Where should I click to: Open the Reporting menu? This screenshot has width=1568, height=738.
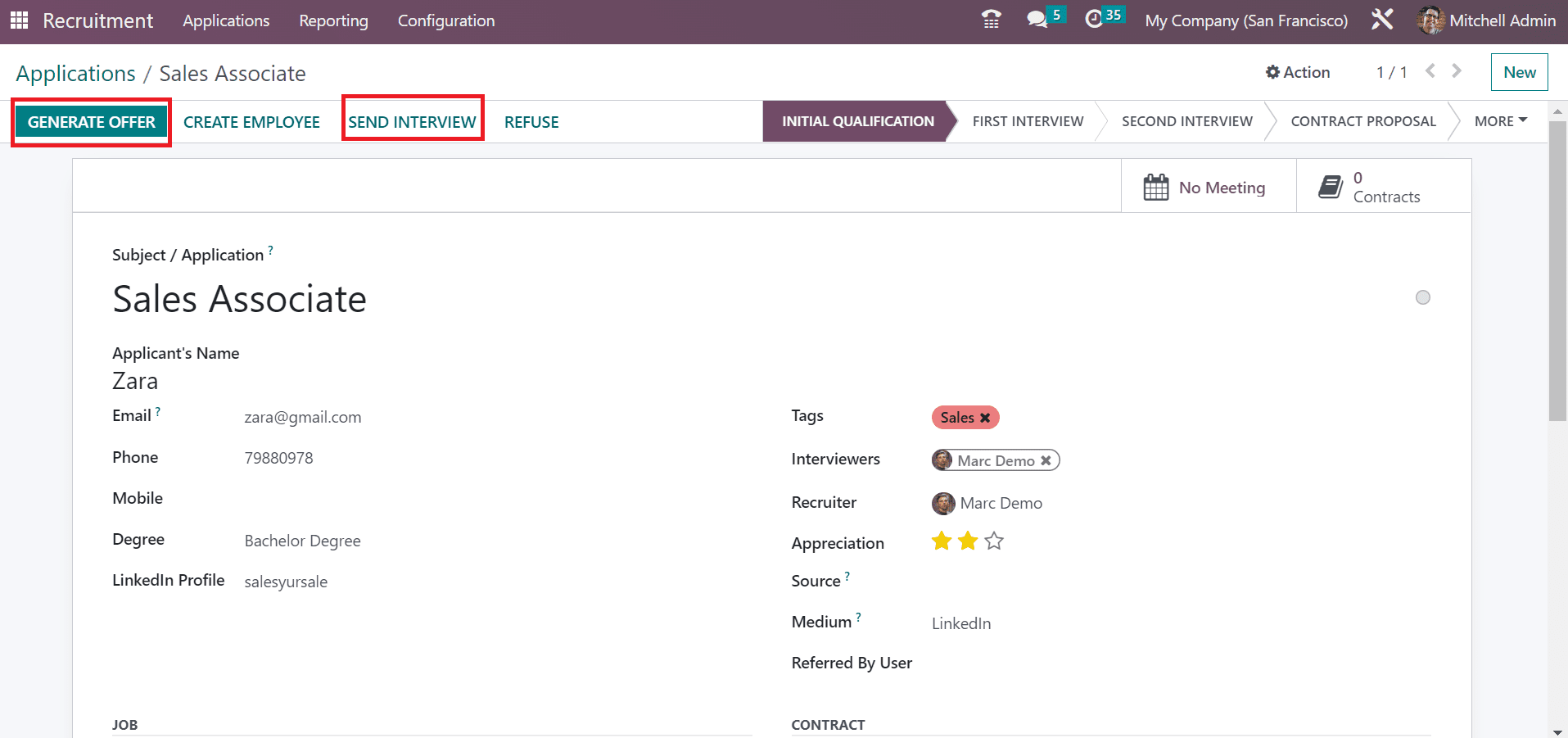pos(333,20)
